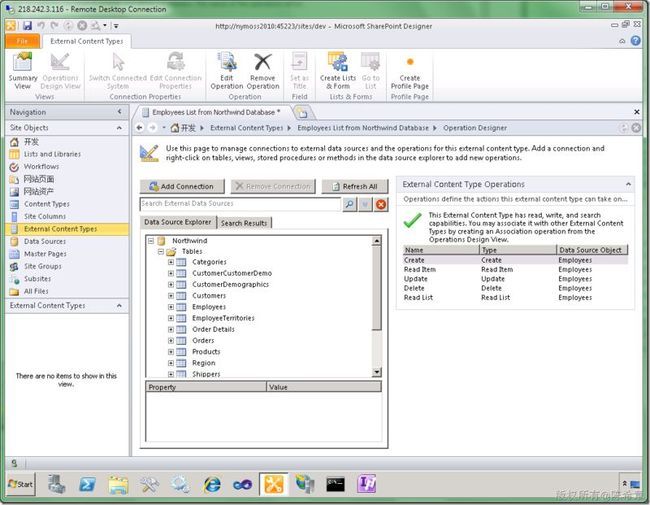Collapse the Tables folder node
This screenshot has width=650, height=505.
tap(160, 252)
